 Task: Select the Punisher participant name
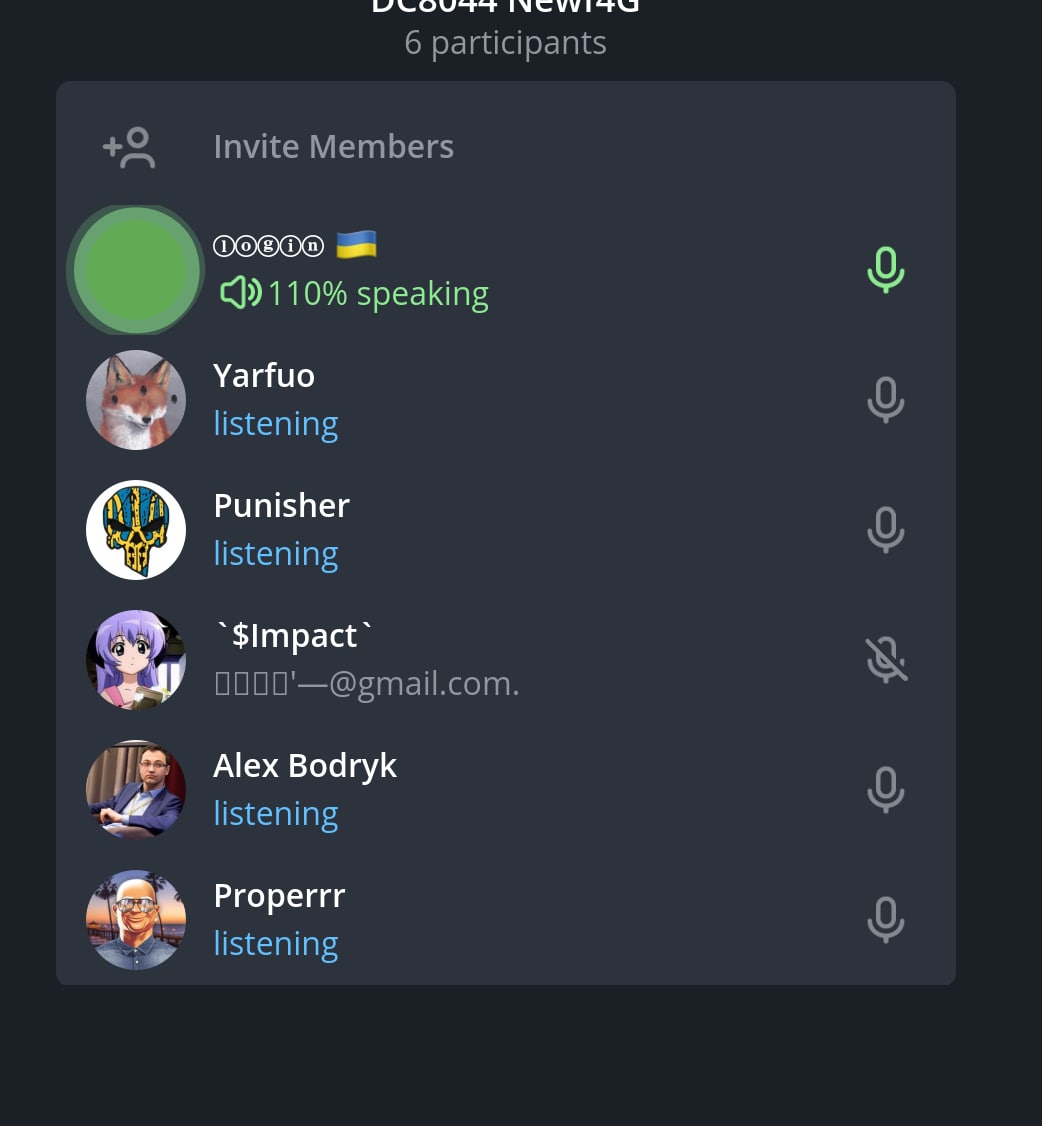click(x=282, y=506)
